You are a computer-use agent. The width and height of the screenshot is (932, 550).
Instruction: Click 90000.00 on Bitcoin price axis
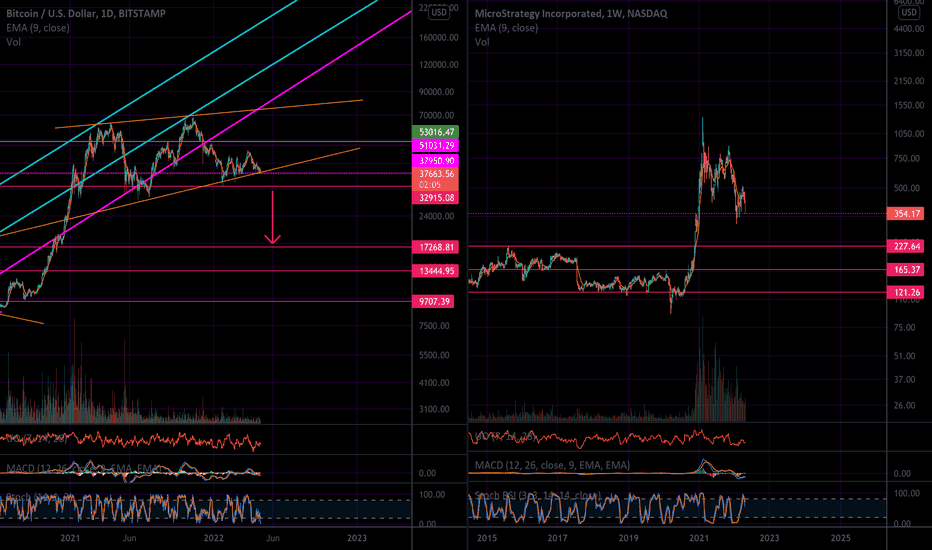436,92
